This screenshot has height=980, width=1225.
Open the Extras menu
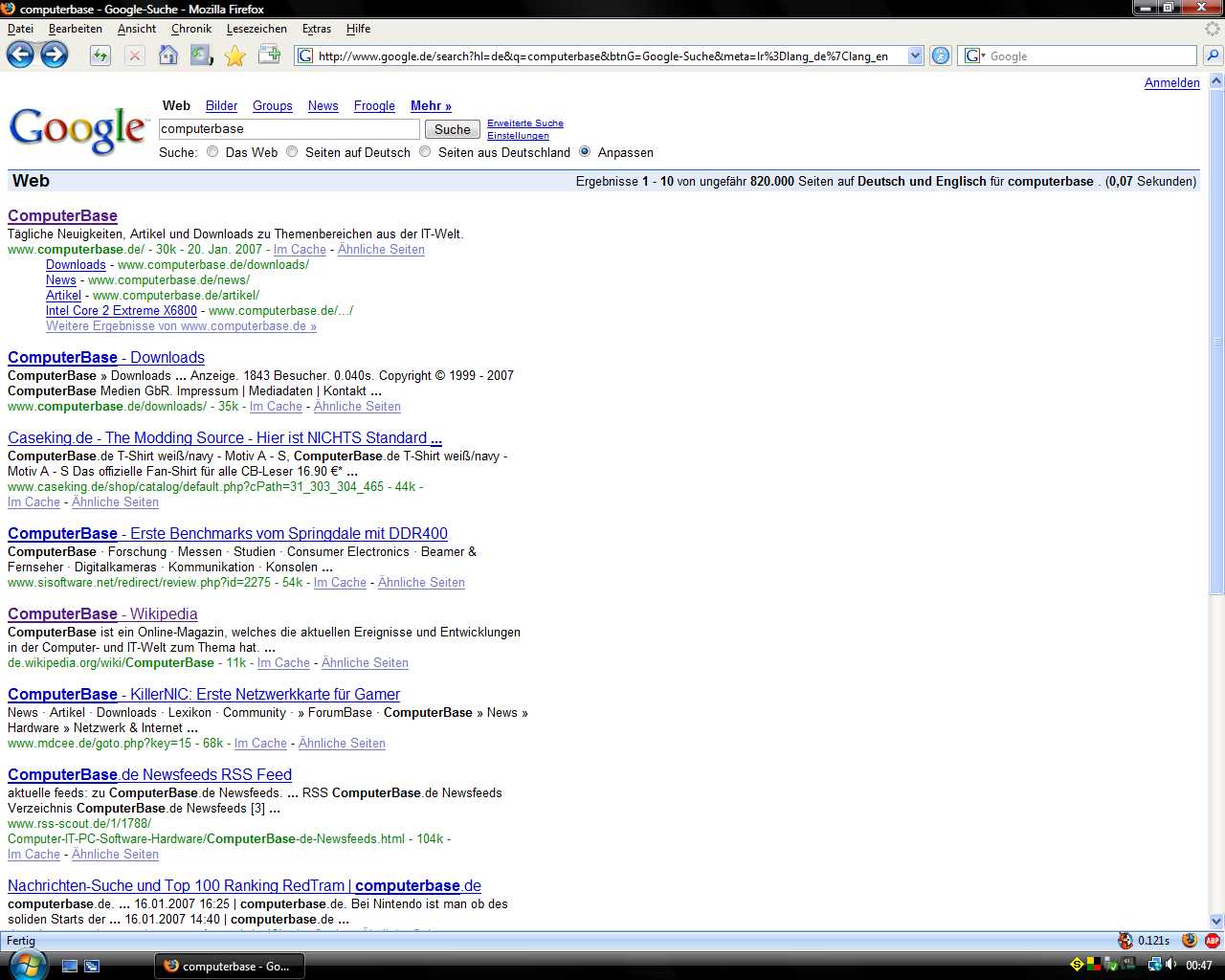point(317,29)
